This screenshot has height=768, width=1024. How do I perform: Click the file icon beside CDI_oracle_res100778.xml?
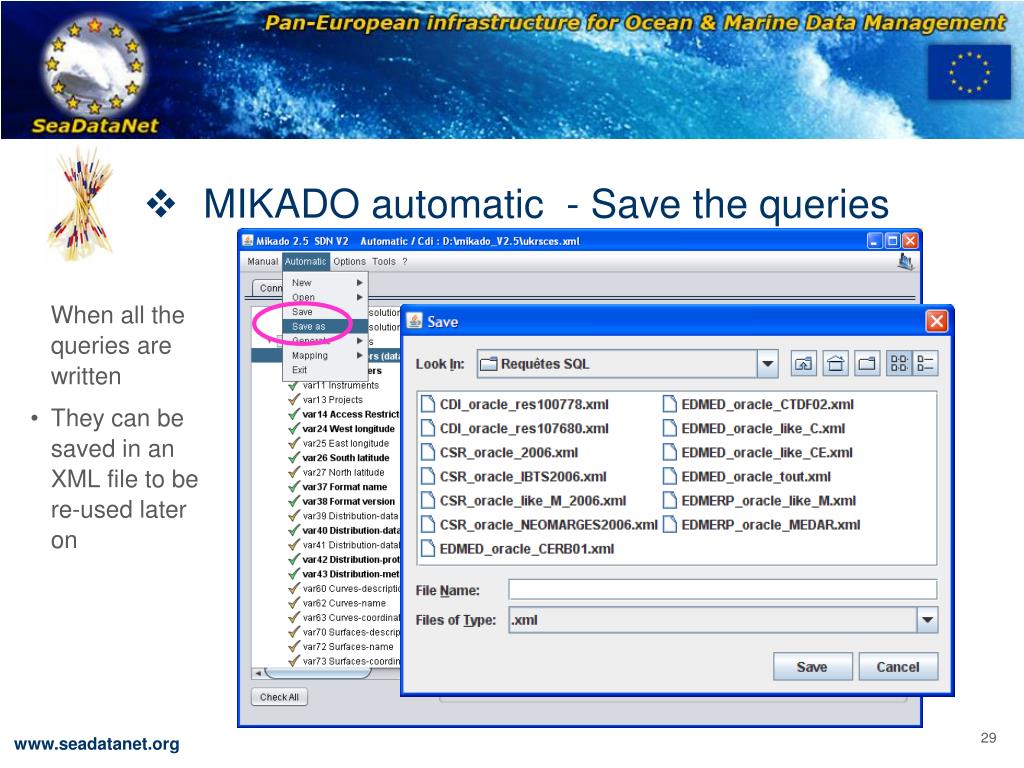(428, 404)
